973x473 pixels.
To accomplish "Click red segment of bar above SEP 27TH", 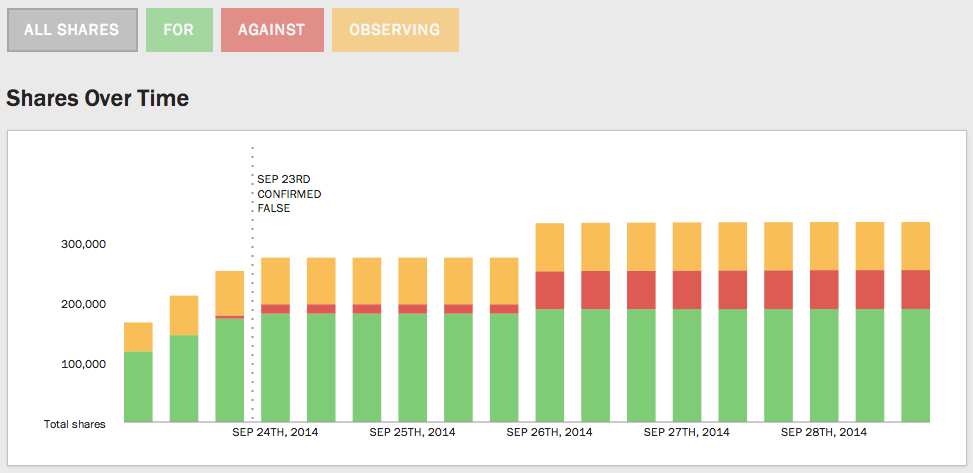I will (687, 290).
